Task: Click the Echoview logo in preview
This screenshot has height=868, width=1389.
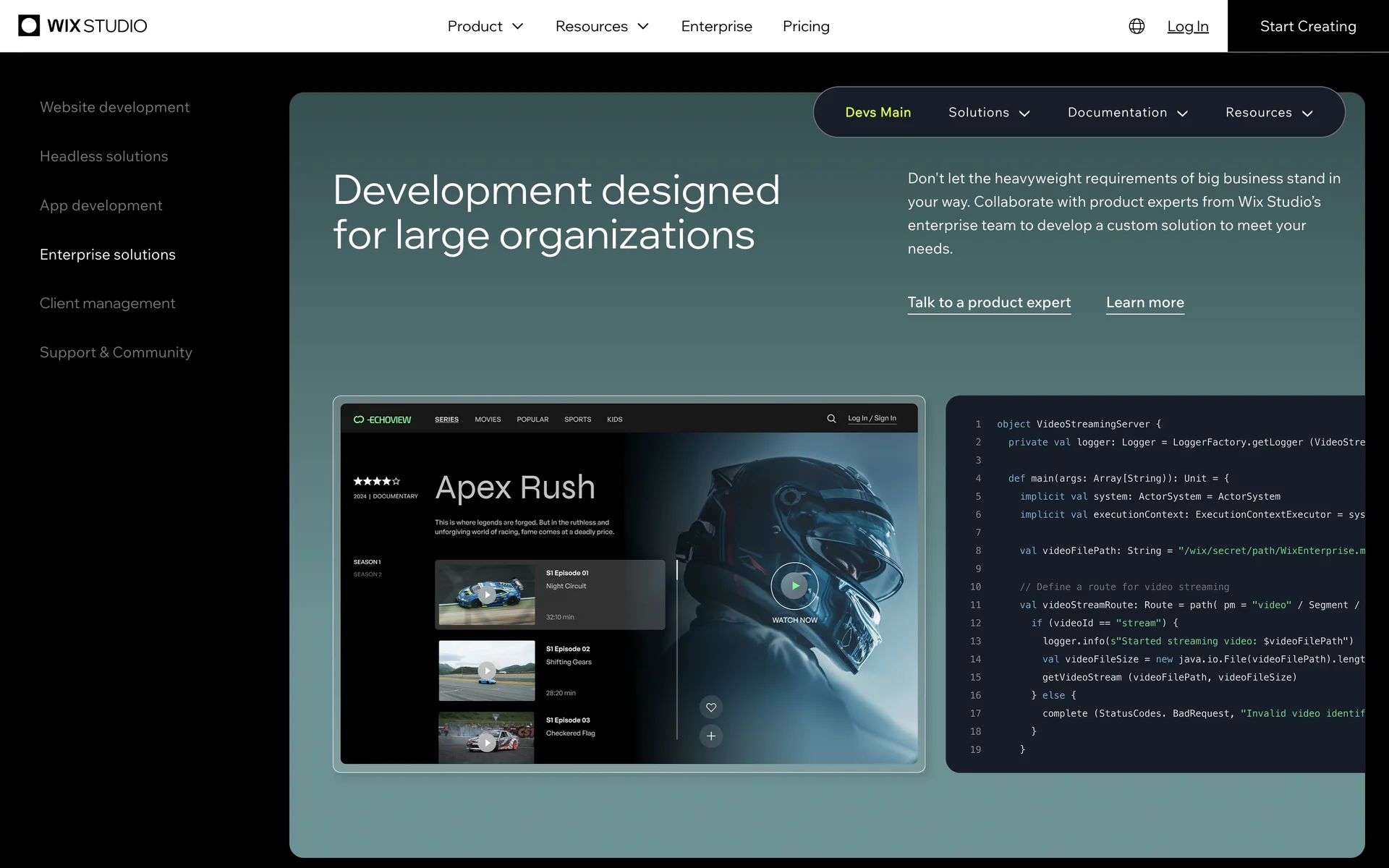Action: click(x=382, y=420)
